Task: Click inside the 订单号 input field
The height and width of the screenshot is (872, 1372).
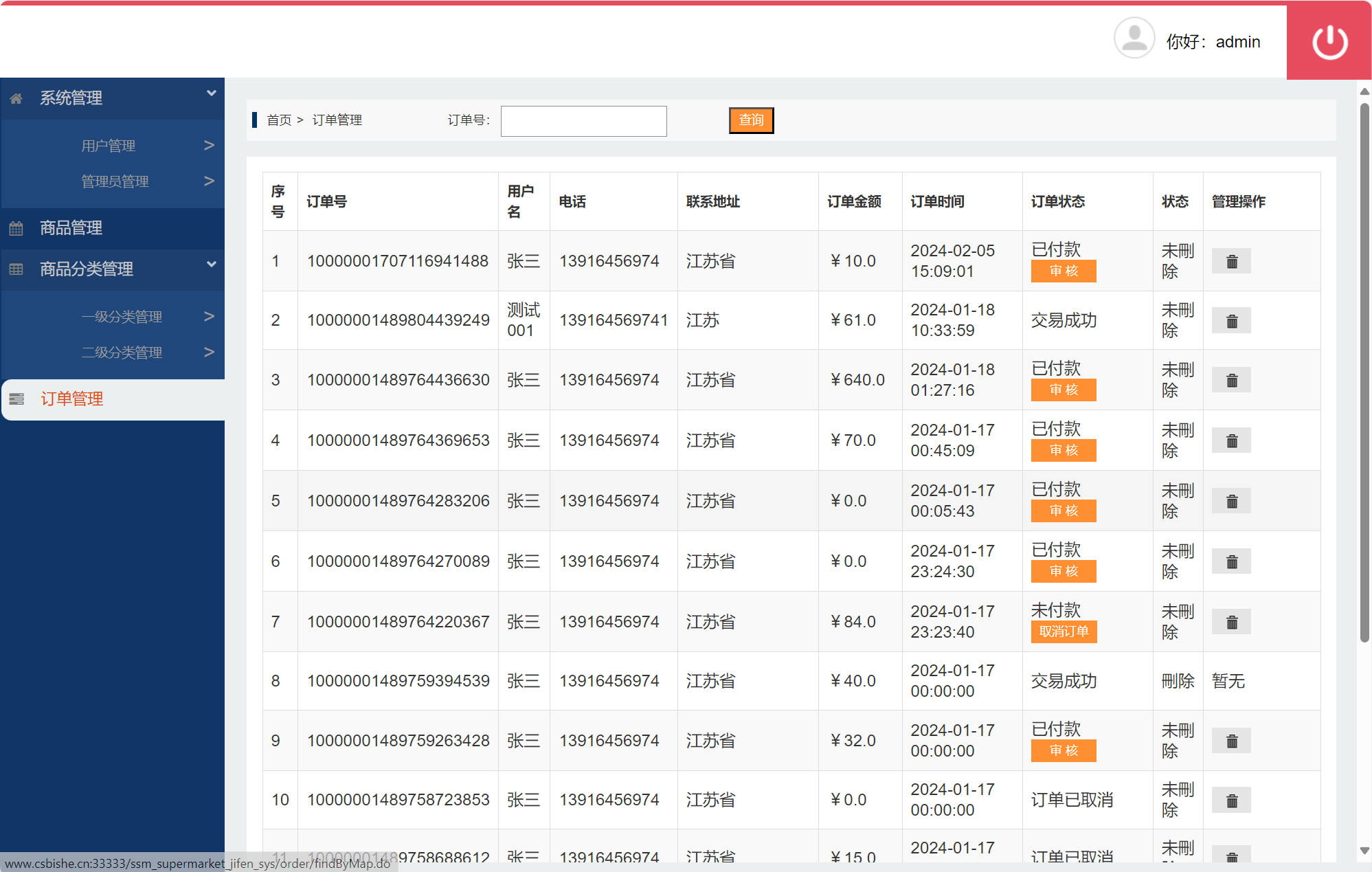Action: [x=583, y=120]
